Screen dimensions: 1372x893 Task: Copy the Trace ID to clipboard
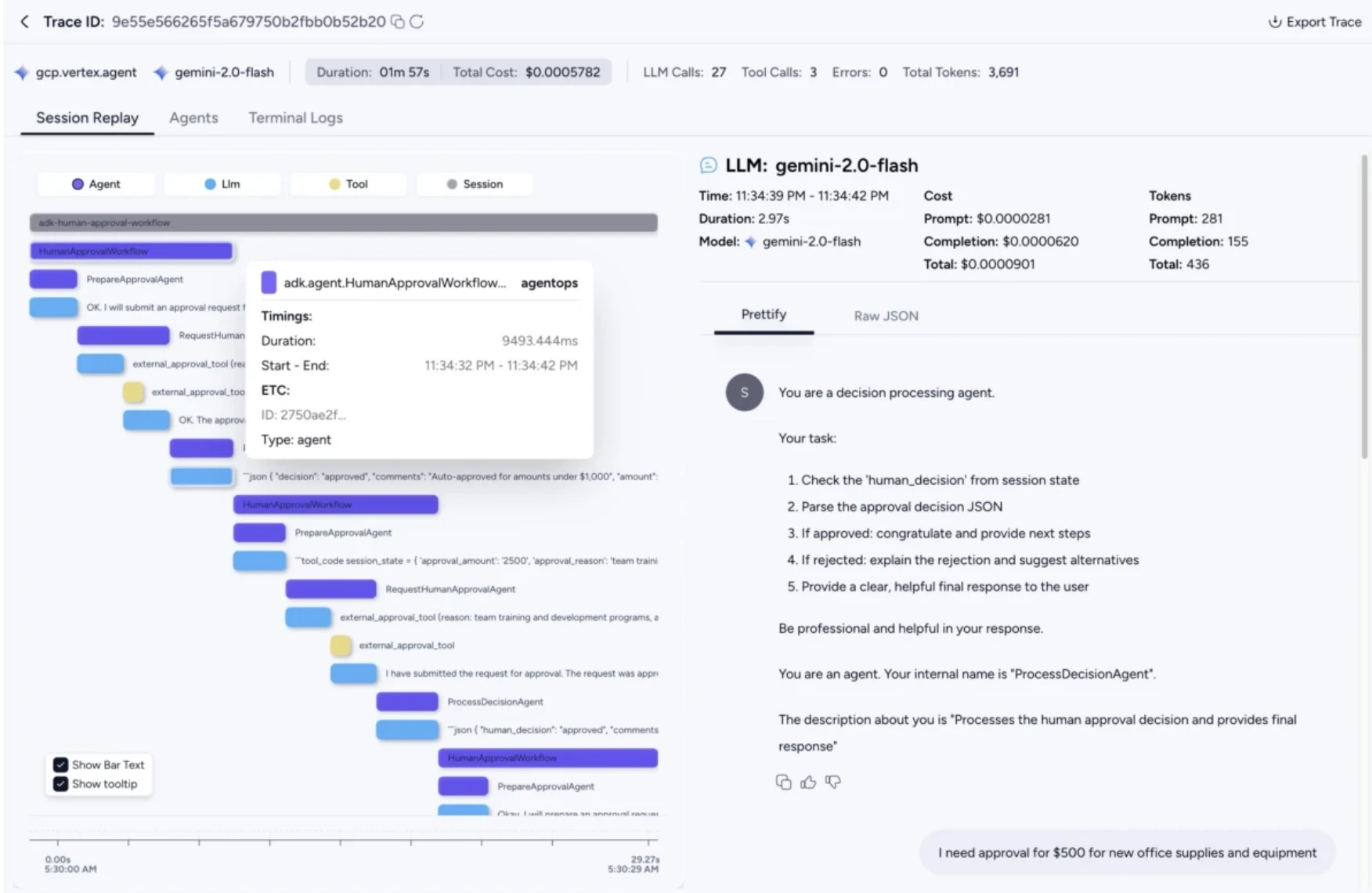(398, 22)
